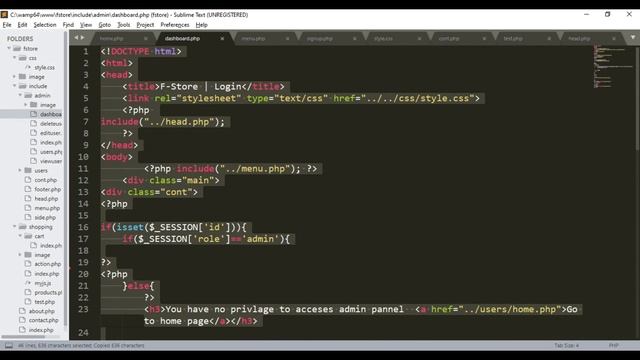Viewport: 640px width, 360px height.
Task: Expand the image folder inside shopping
Action: (20, 255)
